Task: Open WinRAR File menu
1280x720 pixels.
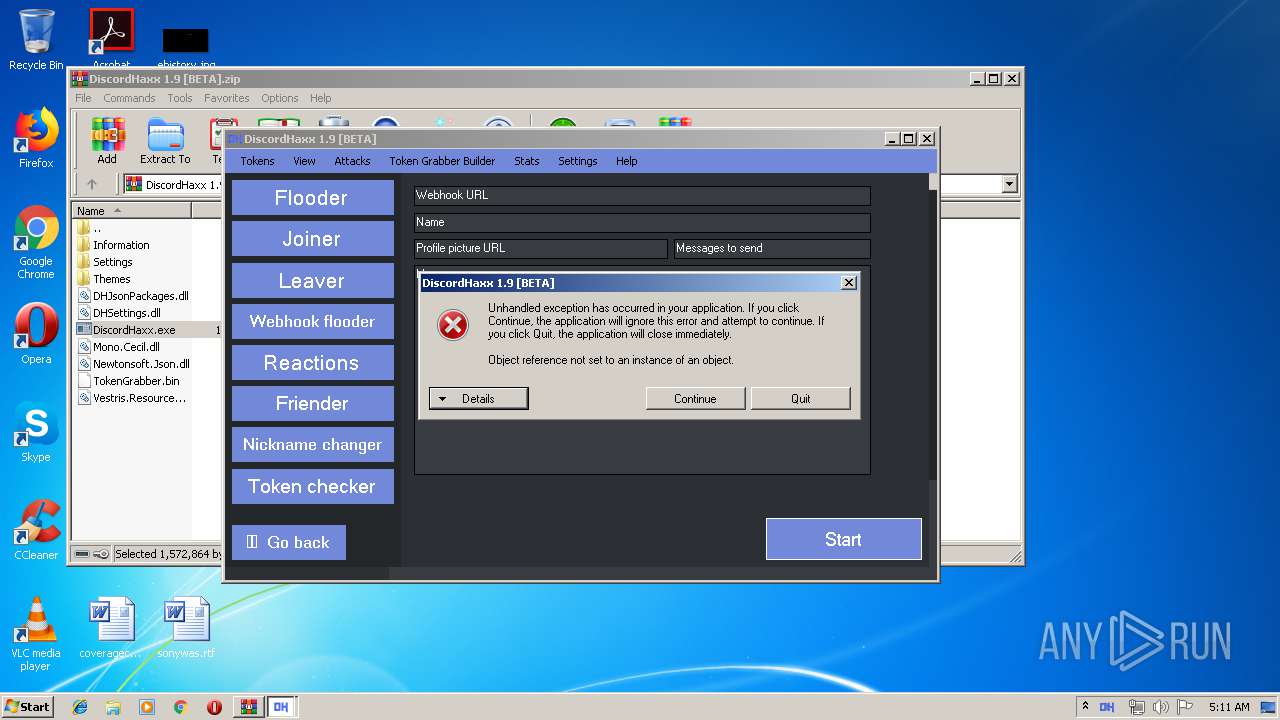Action: [x=83, y=98]
